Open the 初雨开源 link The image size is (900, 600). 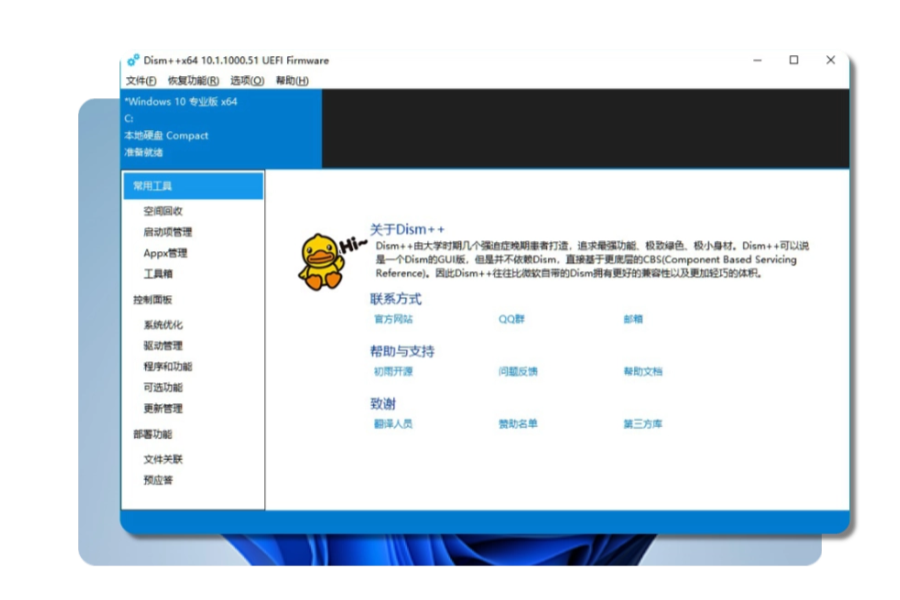click(x=393, y=371)
